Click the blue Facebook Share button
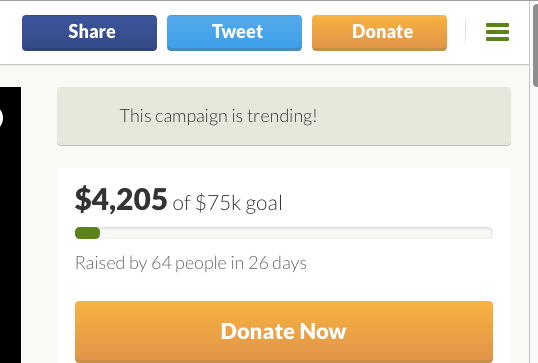 pyautogui.click(x=90, y=33)
